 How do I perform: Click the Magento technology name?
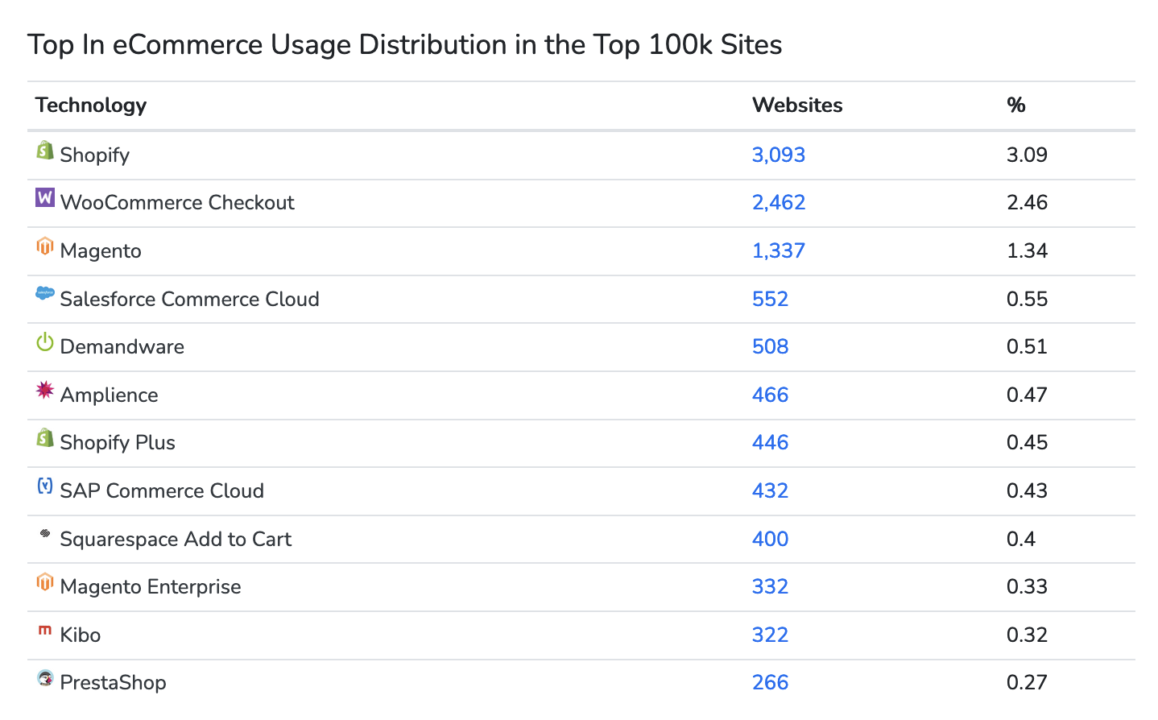click(100, 252)
